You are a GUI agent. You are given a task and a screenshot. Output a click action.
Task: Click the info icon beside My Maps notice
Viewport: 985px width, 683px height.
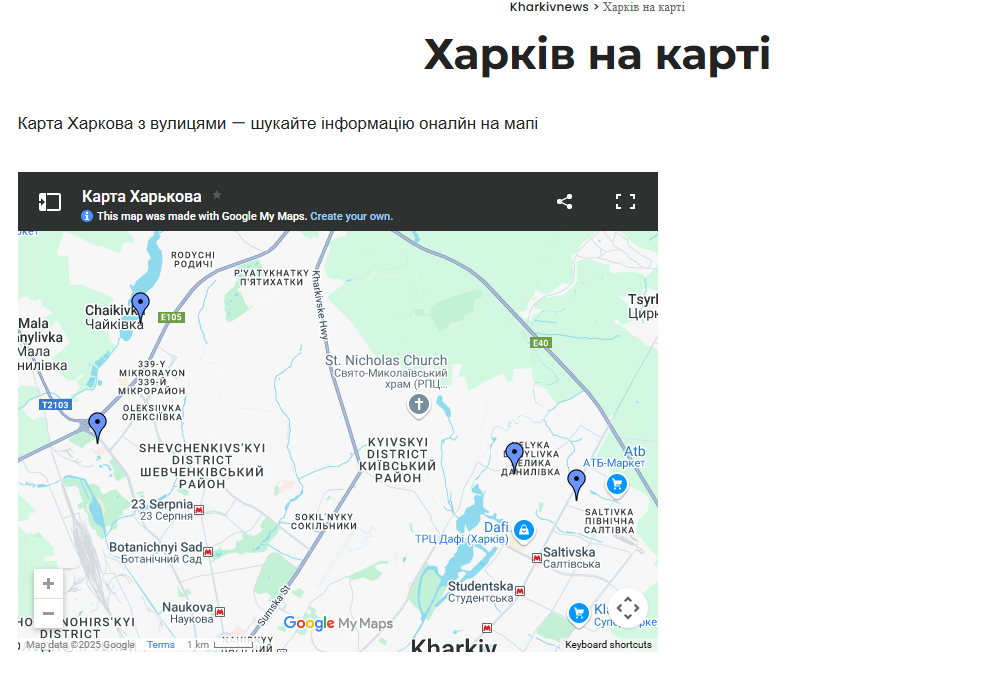pyautogui.click(x=87, y=216)
